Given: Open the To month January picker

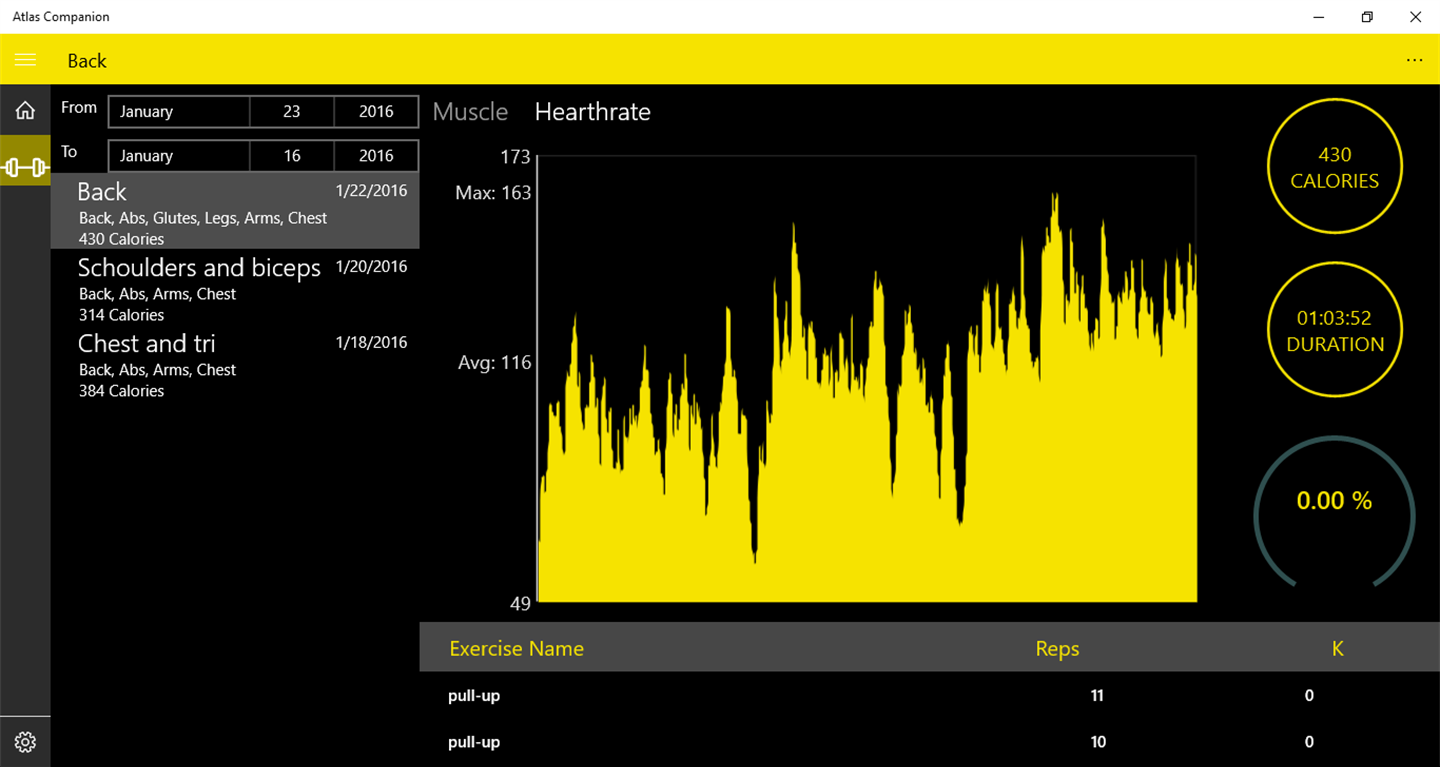Looking at the screenshot, I should point(179,156).
